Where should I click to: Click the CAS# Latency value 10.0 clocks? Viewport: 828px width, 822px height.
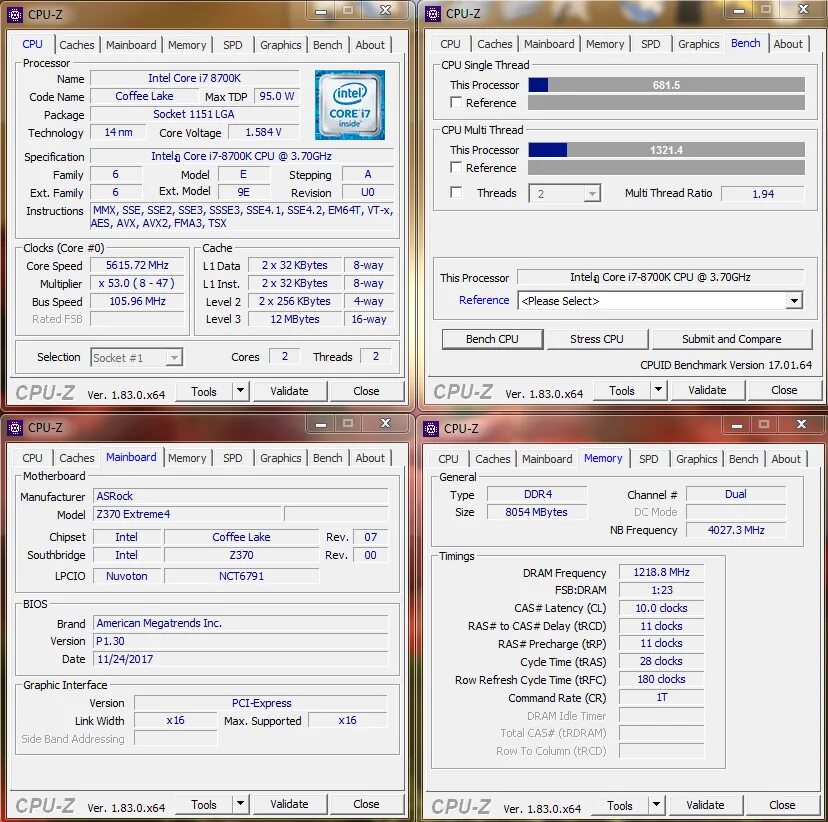click(x=661, y=608)
